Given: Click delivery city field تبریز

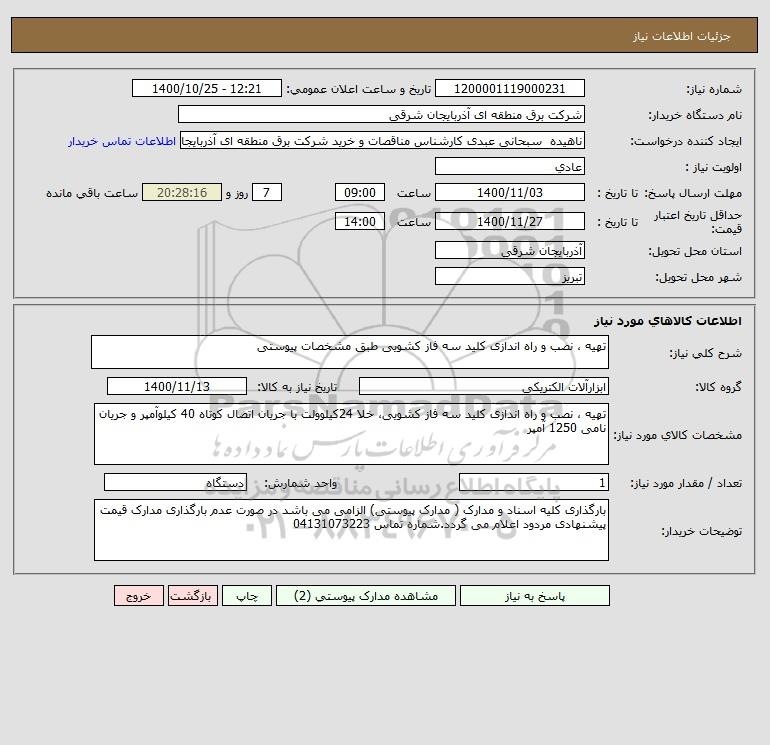Looking at the screenshot, I should [x=510, y=277].
